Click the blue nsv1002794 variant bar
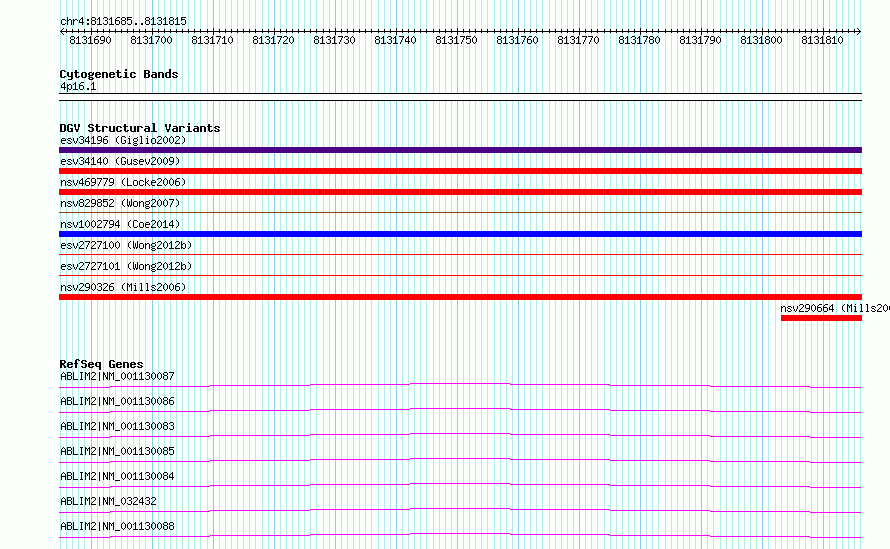890x549 pixels. tap(460, 234)
